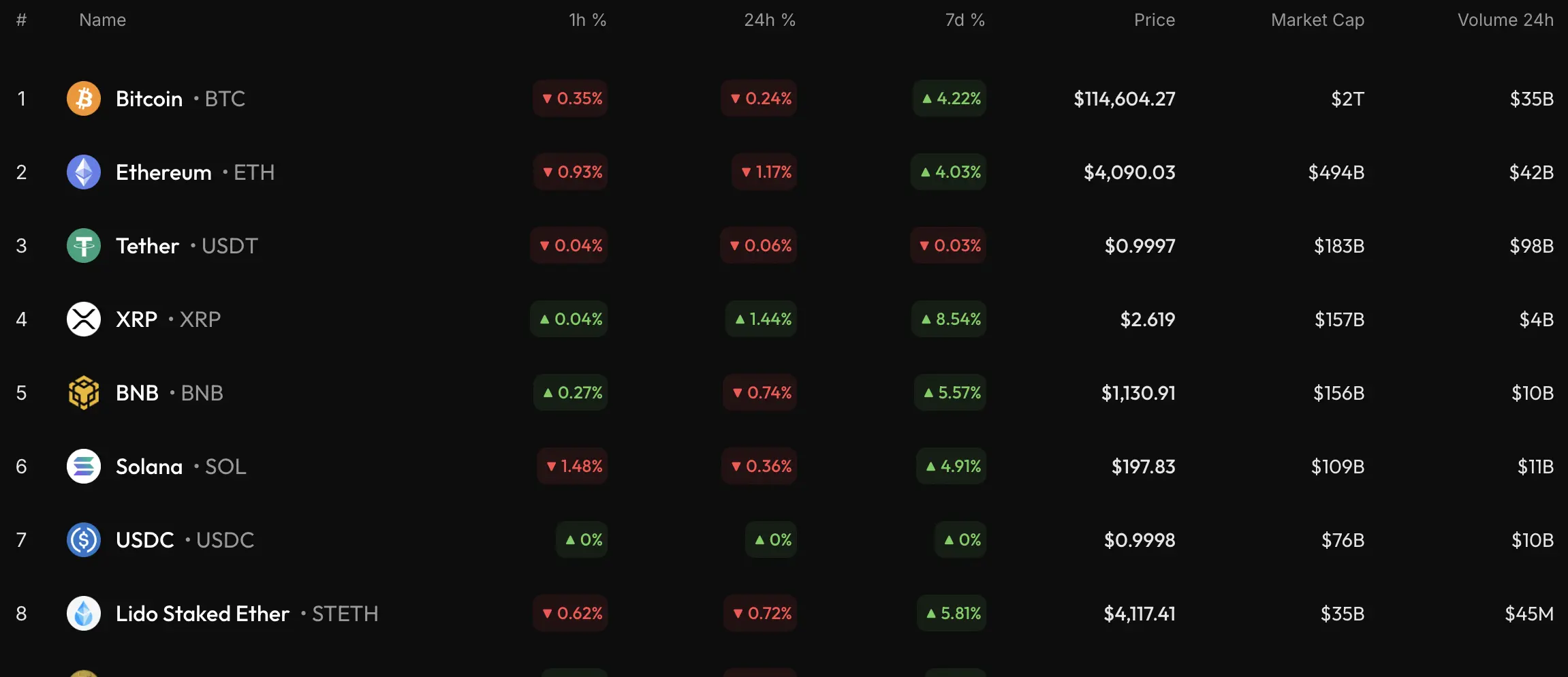Click Bitcoin's 7d change badge 4.22%
This screenshot has height=677, width=1568.
pyautogui.click(x=950, y=99)
